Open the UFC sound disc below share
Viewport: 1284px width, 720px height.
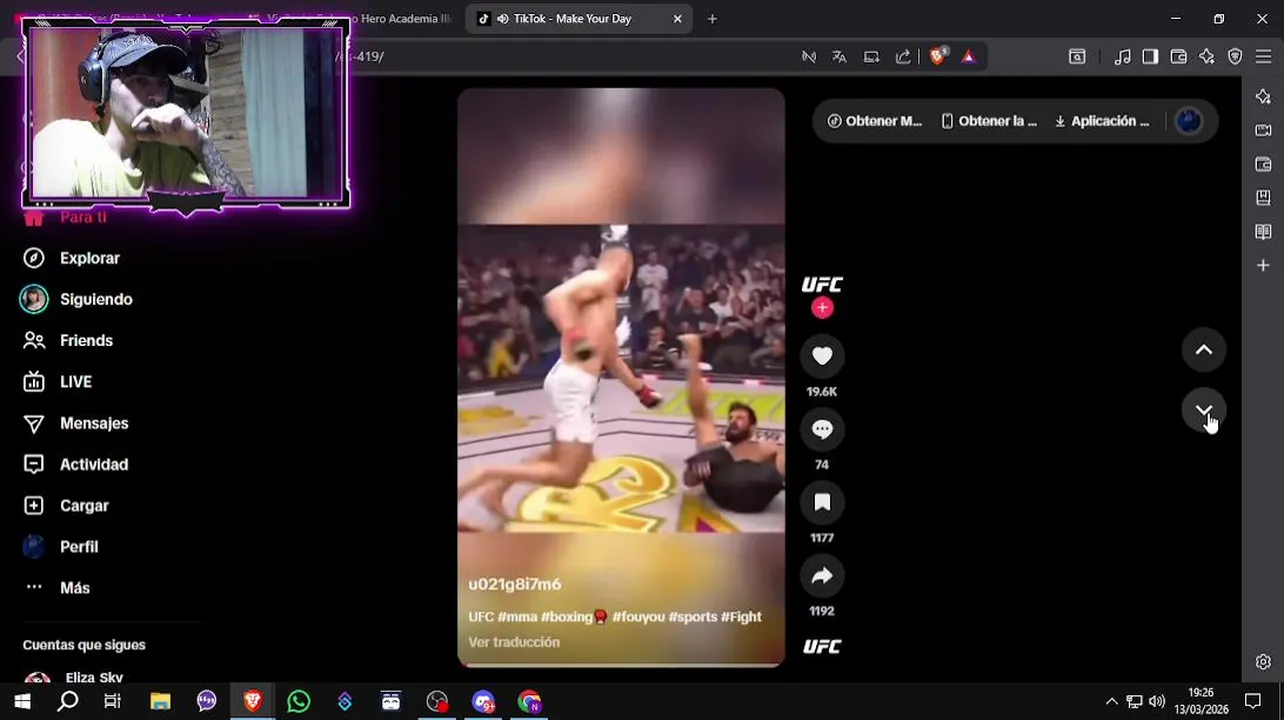(822, 646)
